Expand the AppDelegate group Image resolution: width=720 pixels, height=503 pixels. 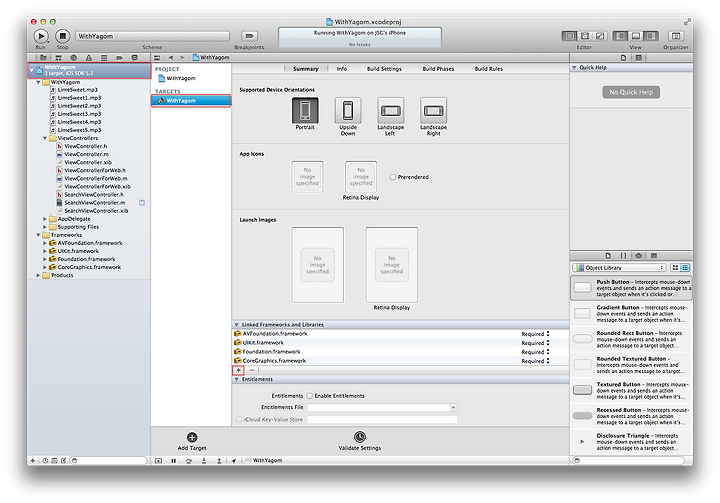[x=45, y=219]
